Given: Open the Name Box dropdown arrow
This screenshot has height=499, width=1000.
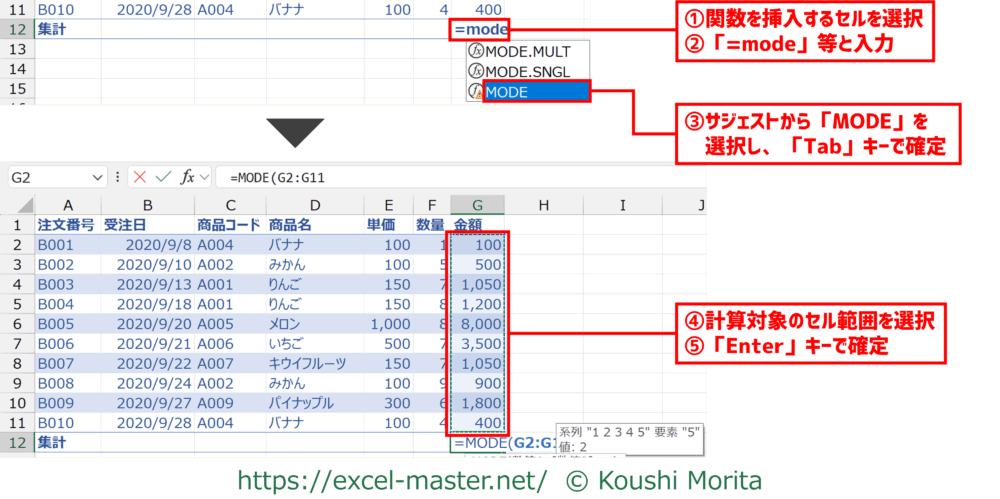Looking at the screenshot, I should [97, 177].
